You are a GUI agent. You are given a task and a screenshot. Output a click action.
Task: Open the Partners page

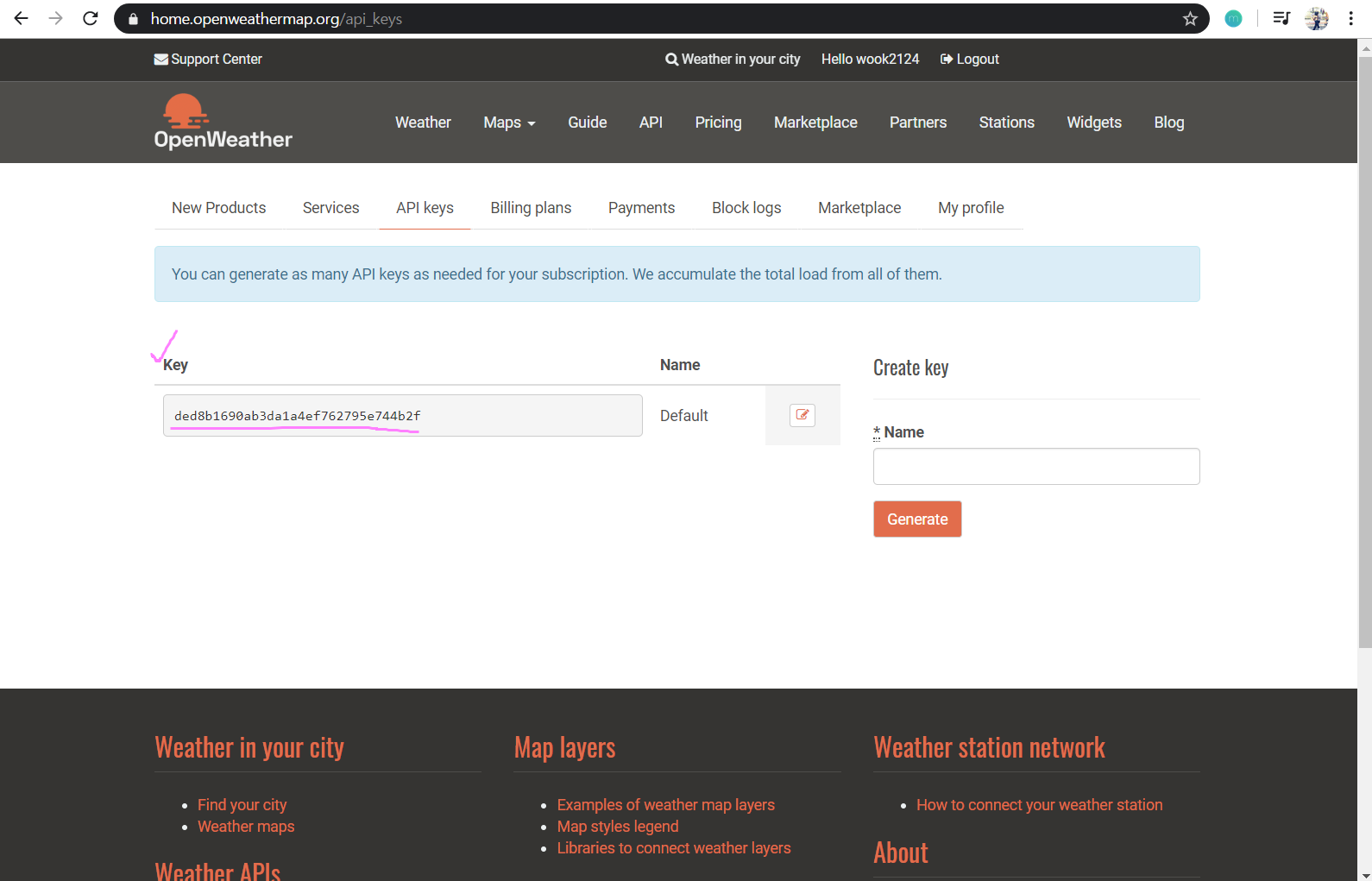point(918,123)
